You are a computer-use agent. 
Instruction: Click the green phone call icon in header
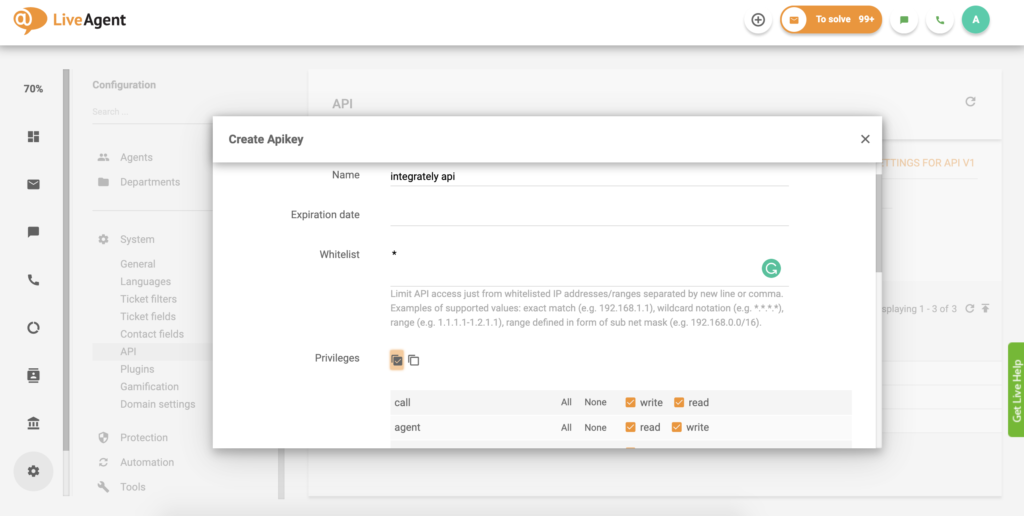(939, 20)
